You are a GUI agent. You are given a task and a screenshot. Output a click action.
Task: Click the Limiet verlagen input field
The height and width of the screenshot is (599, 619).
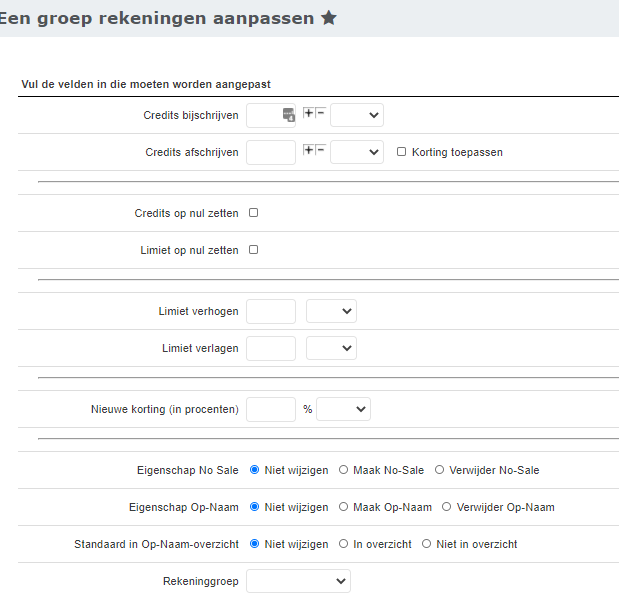coord(271,348)
